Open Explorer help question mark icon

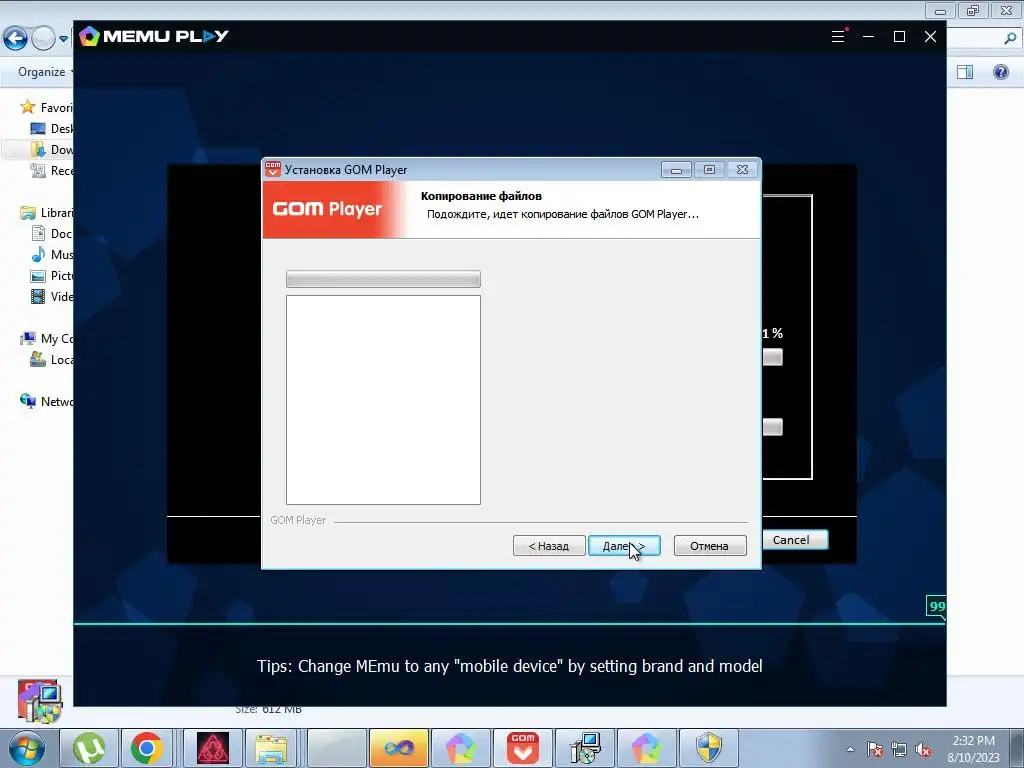pyautogui.click(x=1000, y=72)
